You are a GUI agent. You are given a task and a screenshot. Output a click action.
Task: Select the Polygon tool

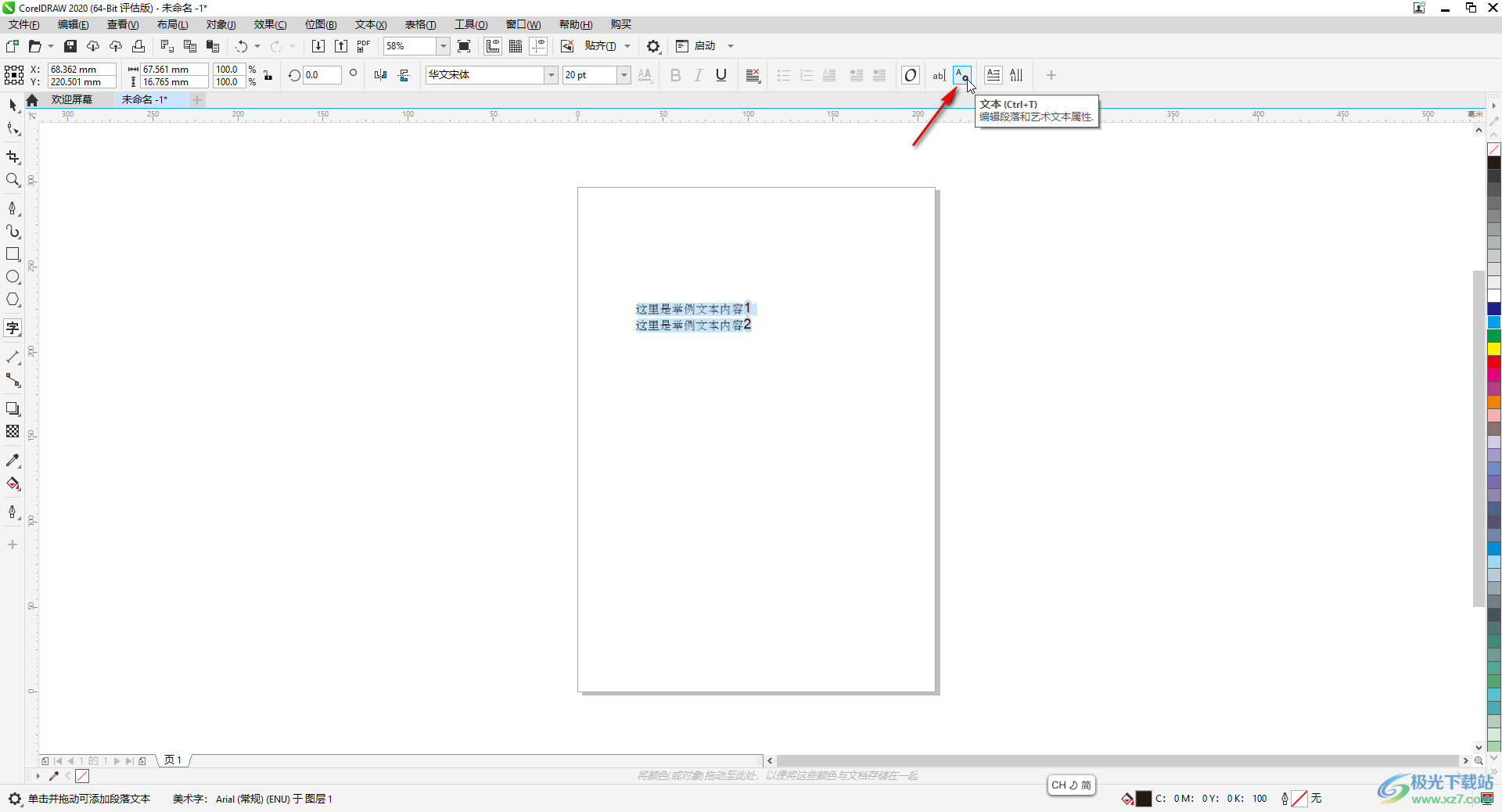tap(13, 300)
